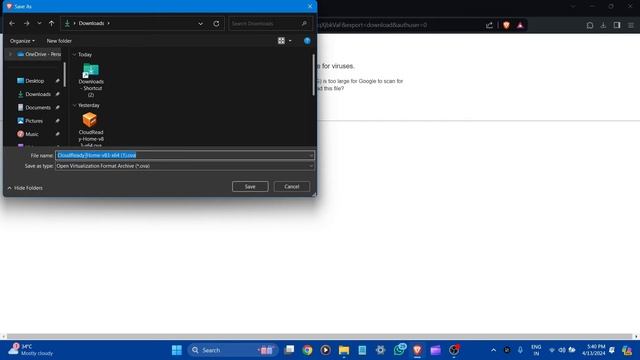Open Windows Start menu
Viewport: 640px width, 360px height.
(x=177, y=350)
